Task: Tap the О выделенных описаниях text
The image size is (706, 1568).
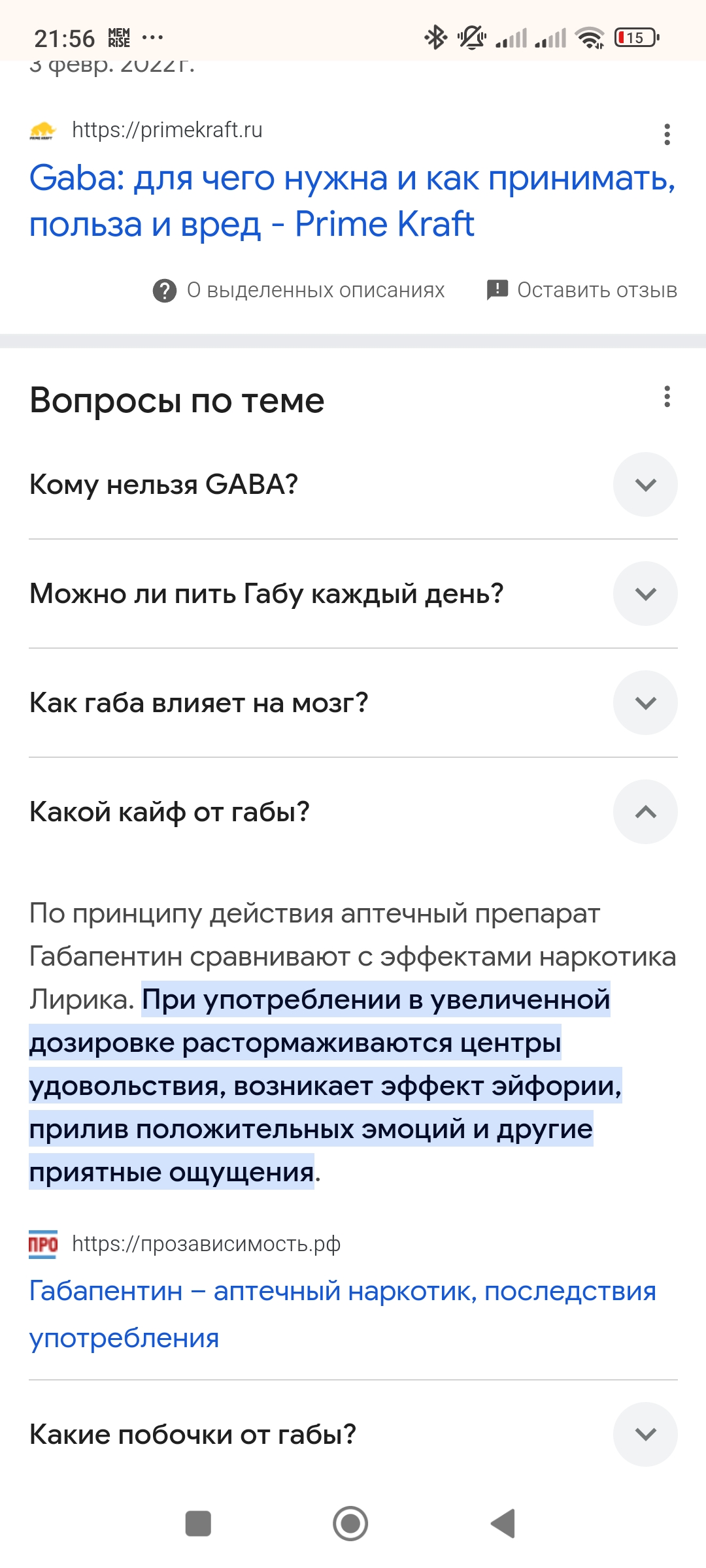Action: click(316, 290)
